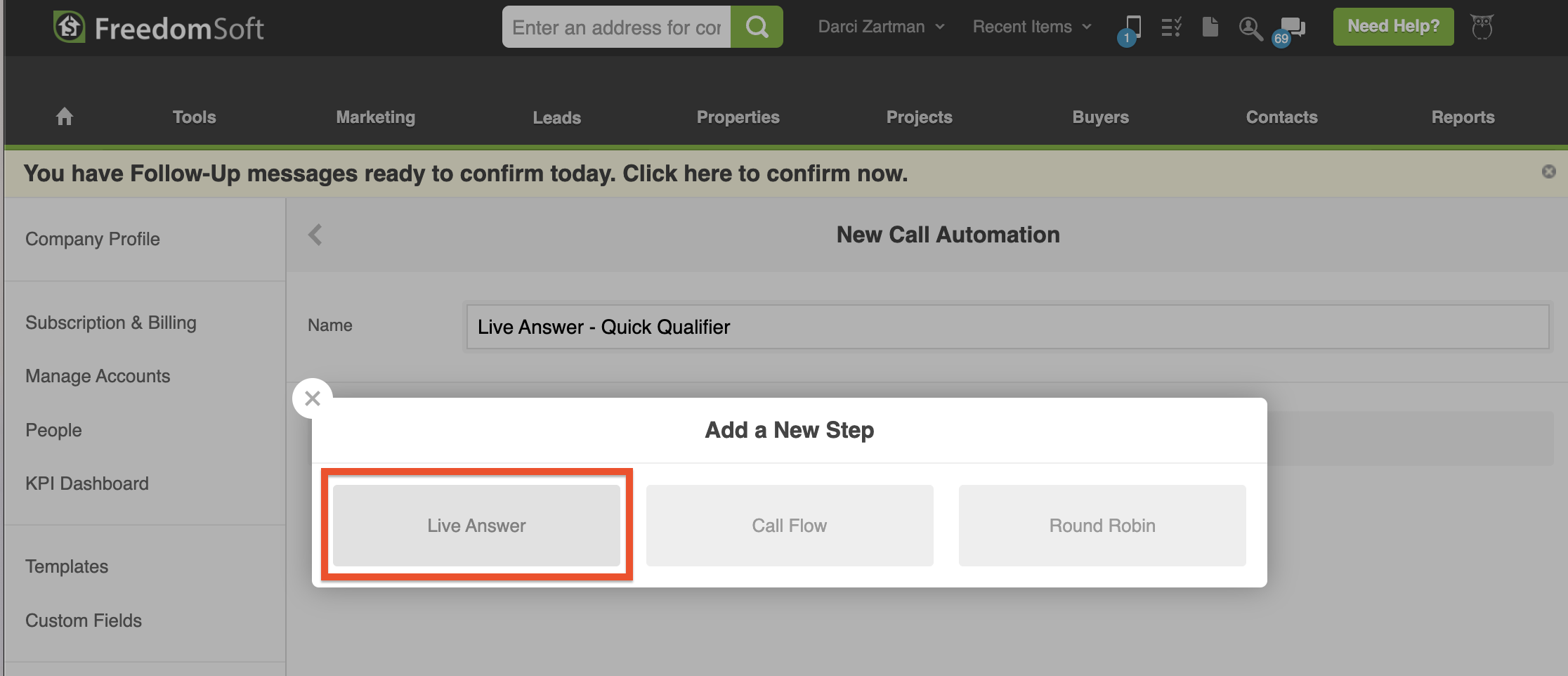The width and height of the screenshot is (1568, 676).
Task: Expand the Darci Zartman user dropdown
Action: point(881,27)
